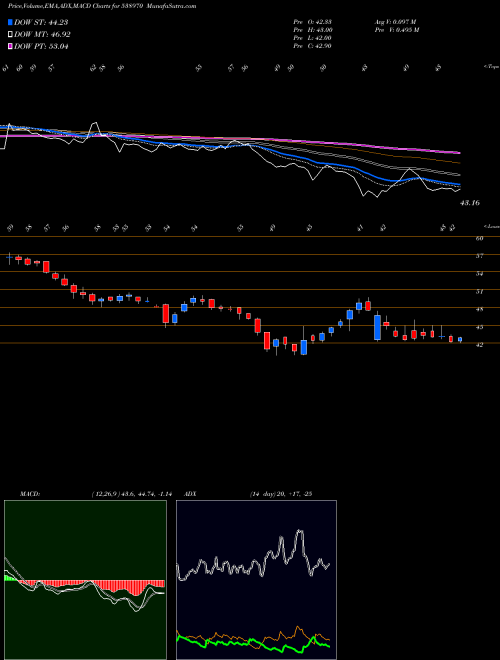Click the 48 price axis label
Viewport: 500px width, 660px height.
point(479,309)
